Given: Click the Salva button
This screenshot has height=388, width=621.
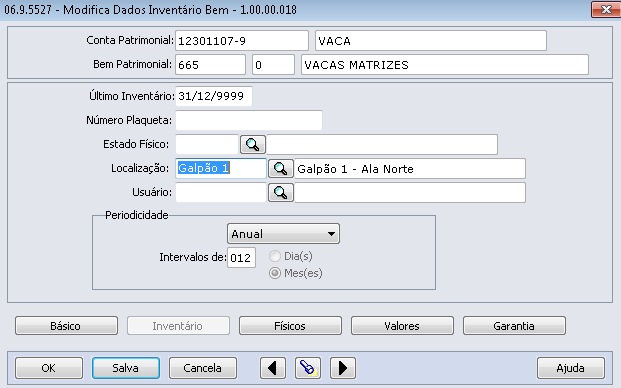Looking at the screenshot, I should point(126,368).
